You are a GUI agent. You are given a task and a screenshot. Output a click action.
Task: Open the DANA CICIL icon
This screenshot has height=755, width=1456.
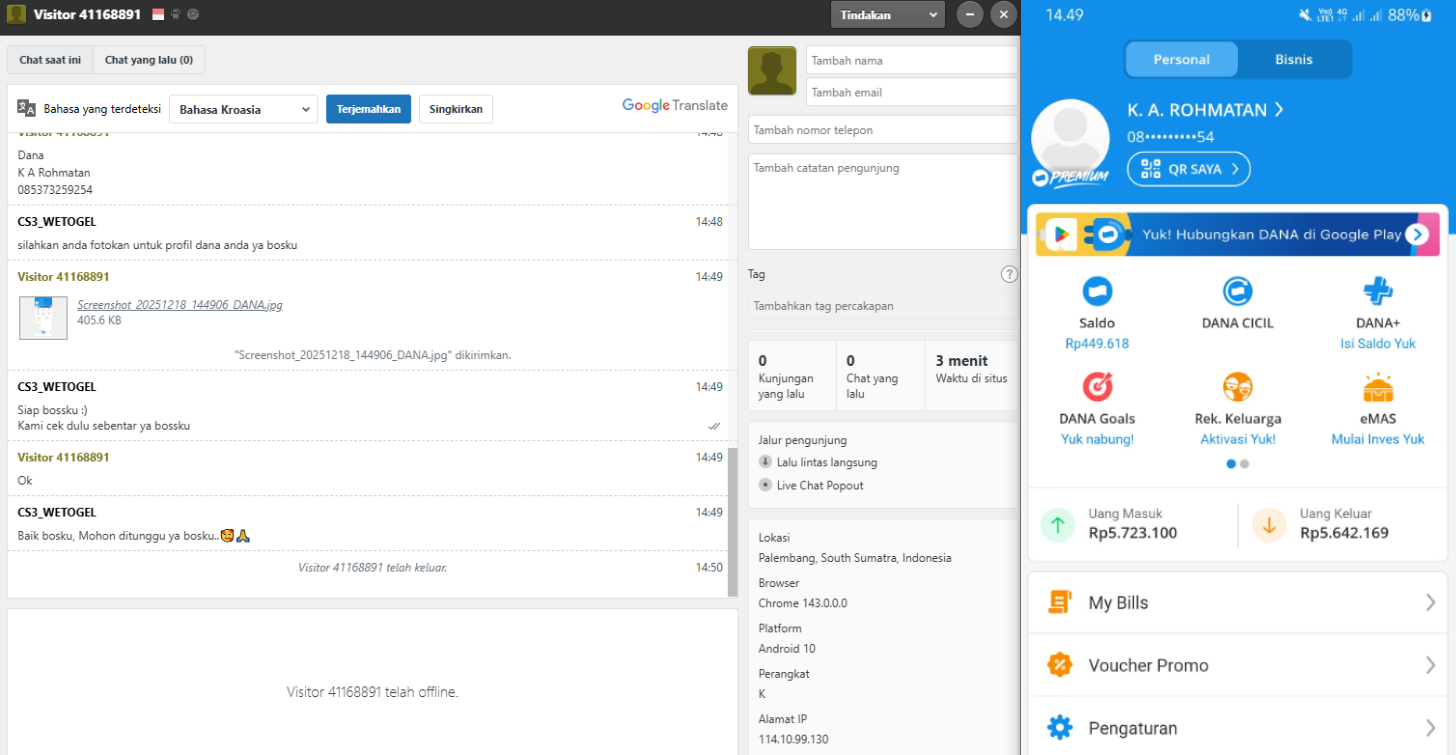click(x=1237, y=291)
